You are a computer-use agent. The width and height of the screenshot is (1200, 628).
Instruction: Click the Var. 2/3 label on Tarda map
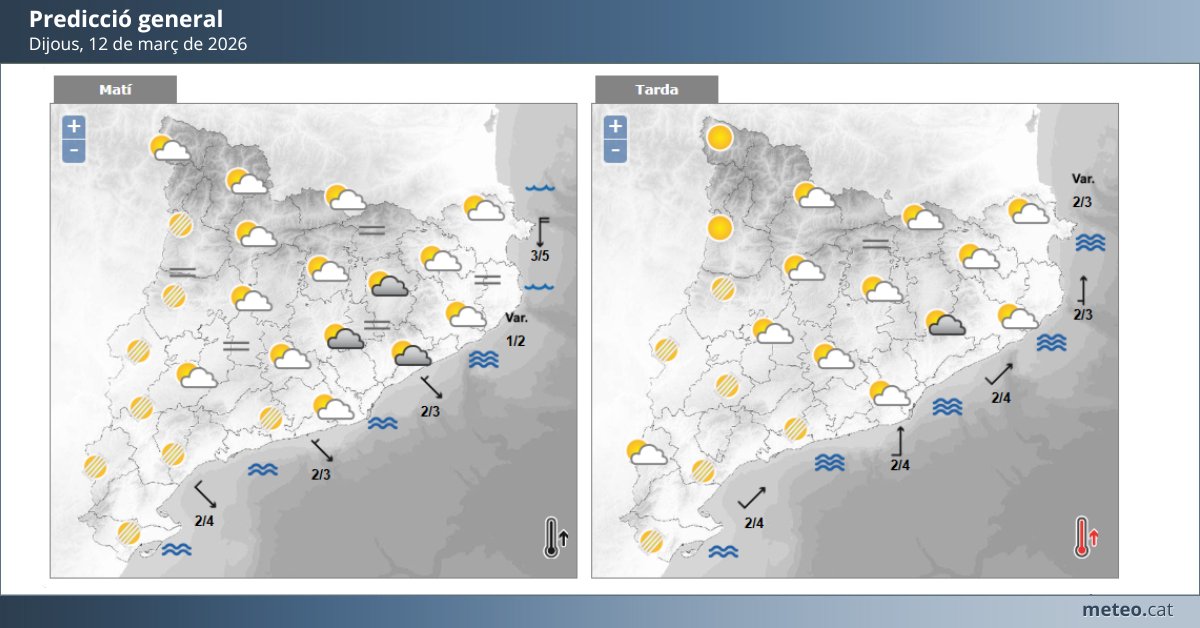pos(1082,192)
